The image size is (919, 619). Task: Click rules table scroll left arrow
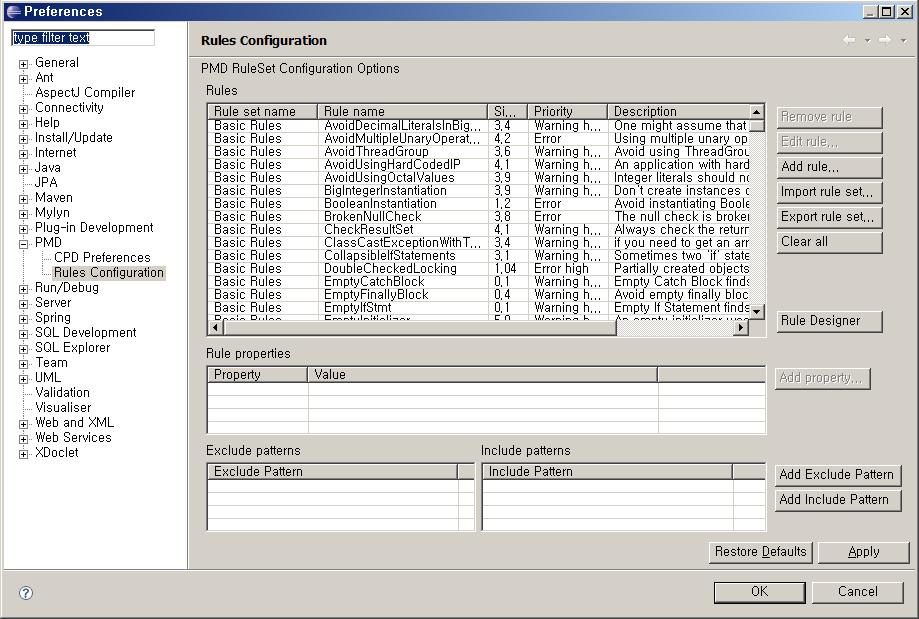215,328
